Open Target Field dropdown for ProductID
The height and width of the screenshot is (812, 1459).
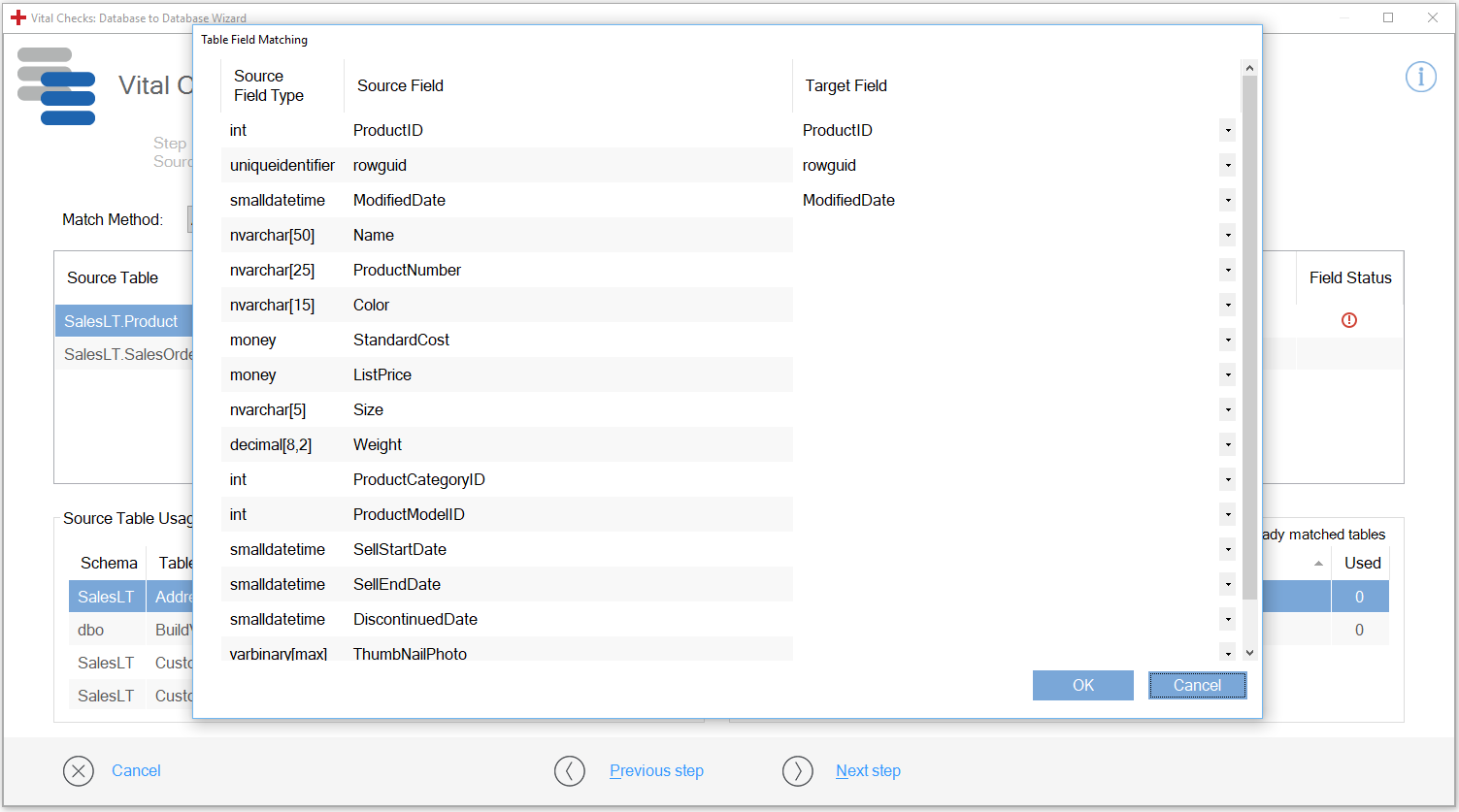pos(1228,131)
